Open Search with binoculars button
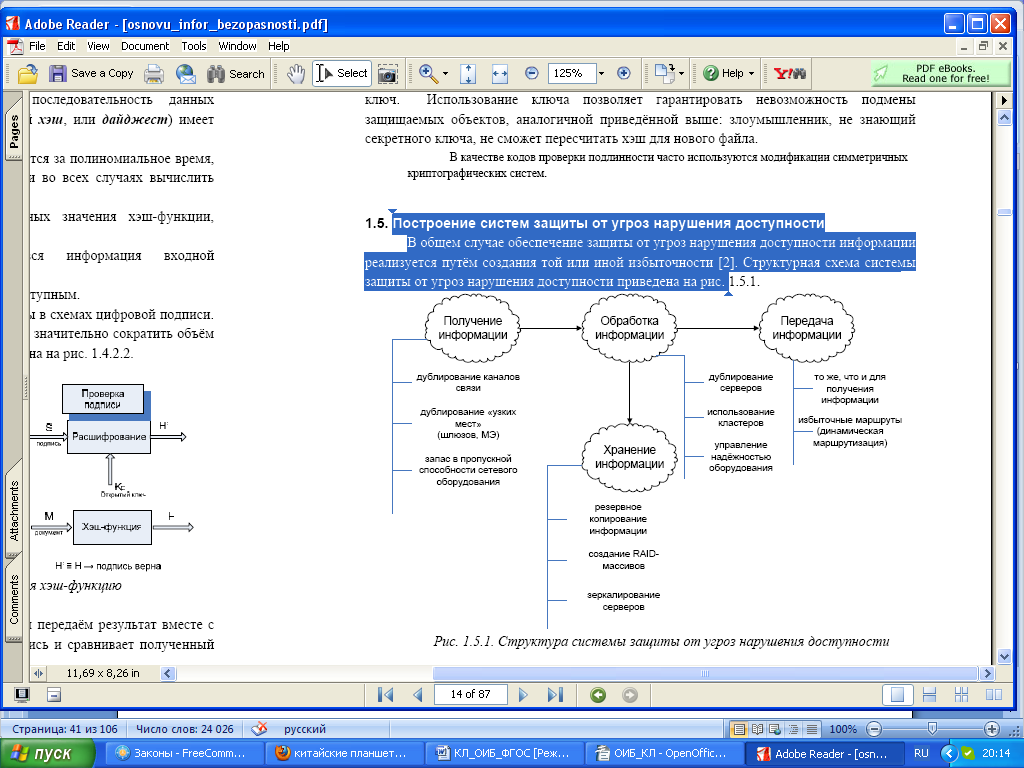Image resolution: width=1024 pixels, height=768 pixels. coord(235,74)
